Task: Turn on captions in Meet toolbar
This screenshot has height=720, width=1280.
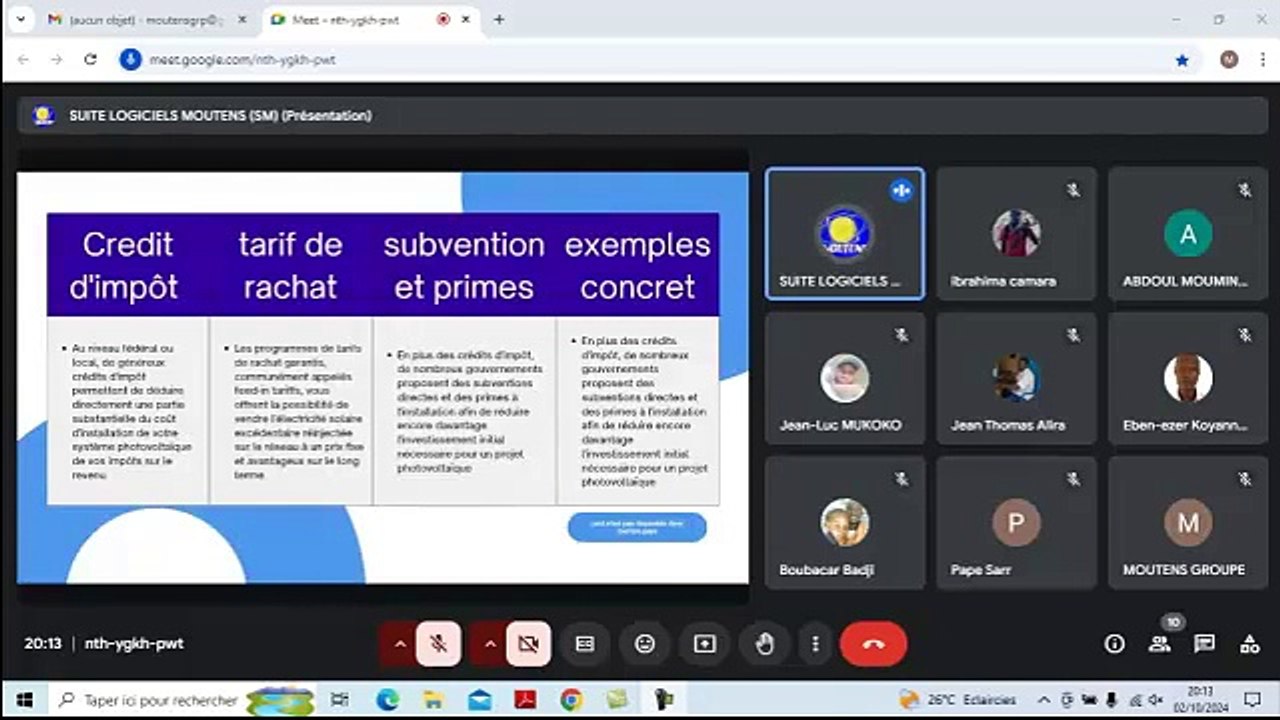Action: click(x=585, y=644)
